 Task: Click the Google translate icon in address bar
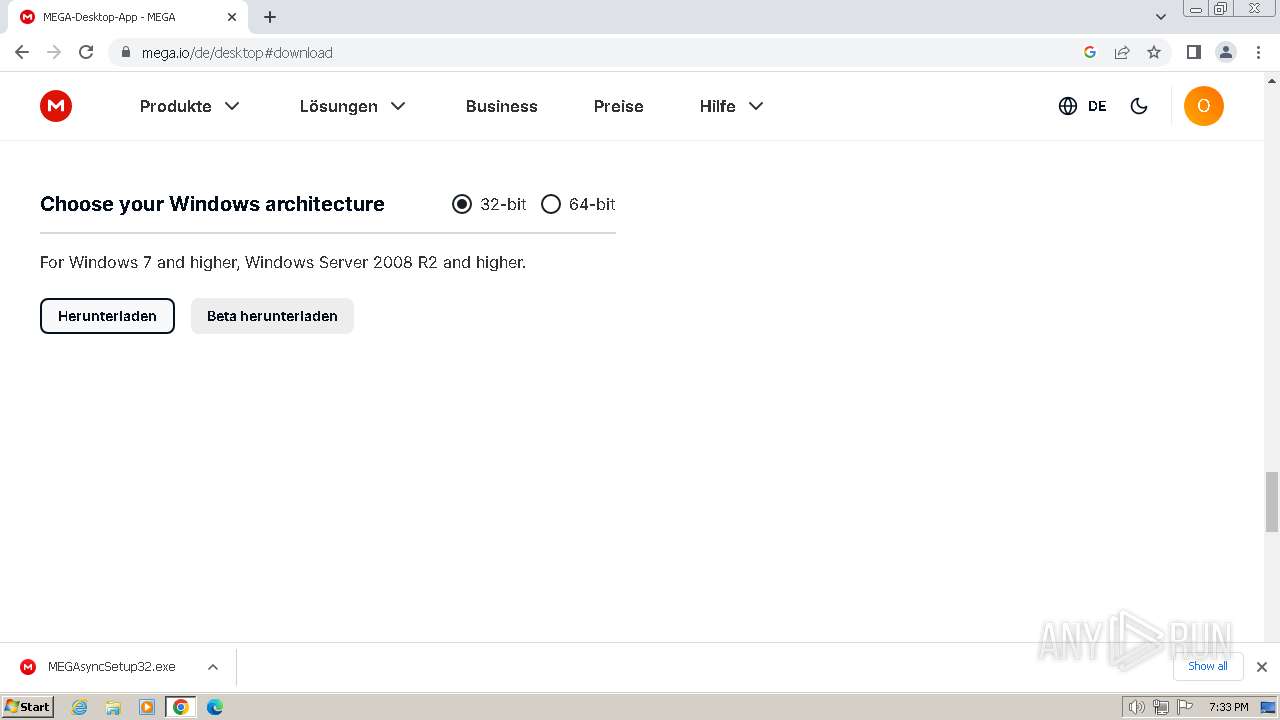1090,52
